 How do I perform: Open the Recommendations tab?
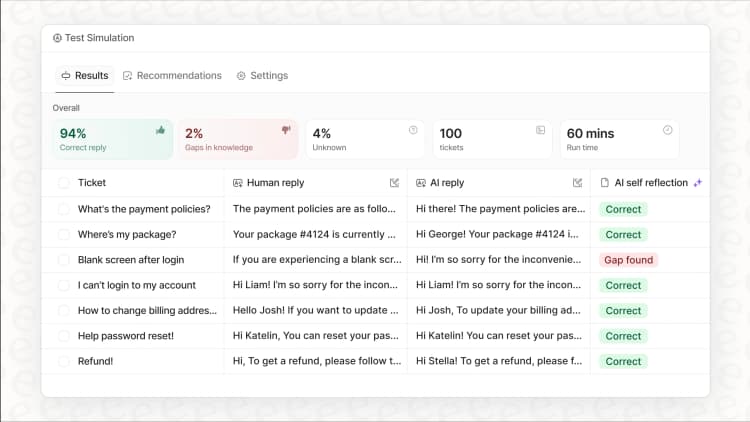(x=172, y=76)
